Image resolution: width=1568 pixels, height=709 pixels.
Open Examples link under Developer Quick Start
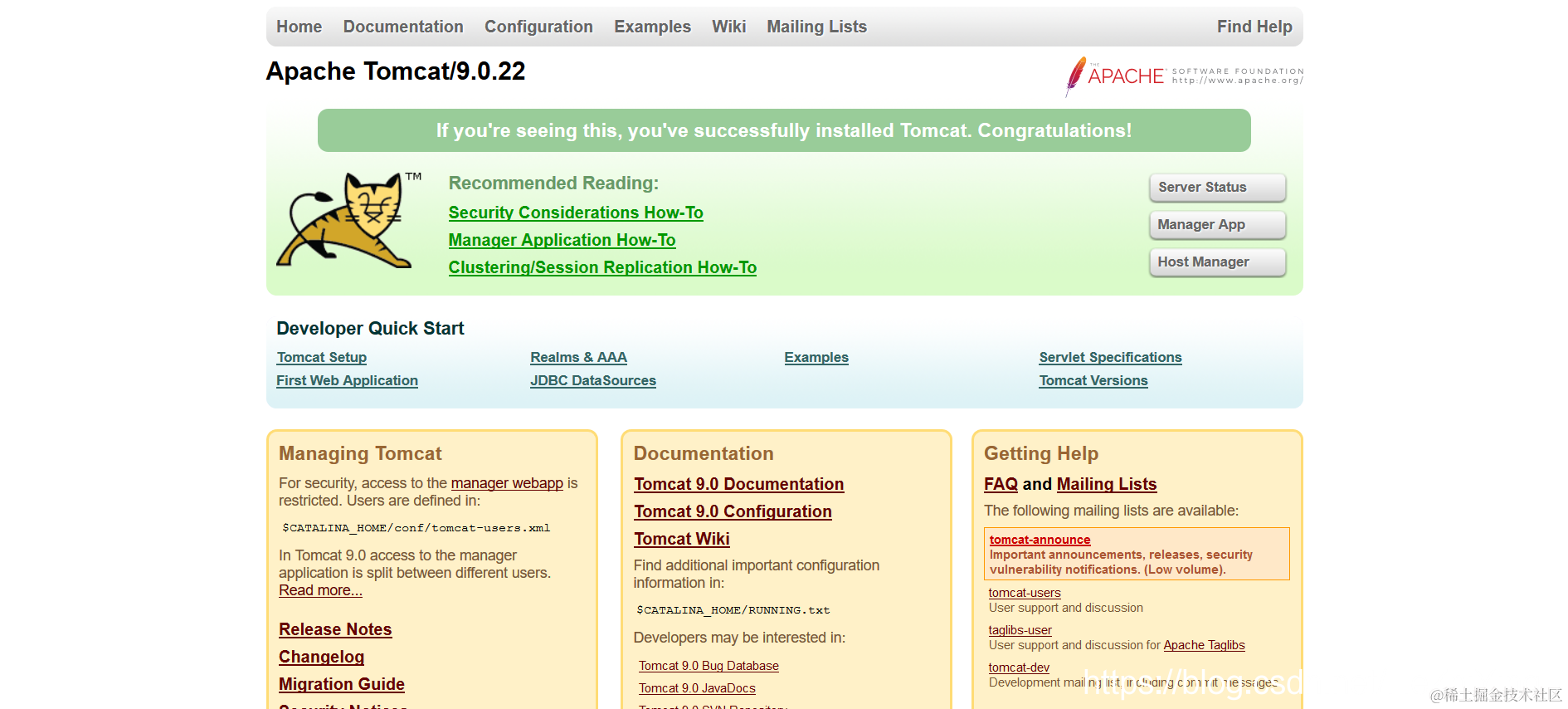816,357
